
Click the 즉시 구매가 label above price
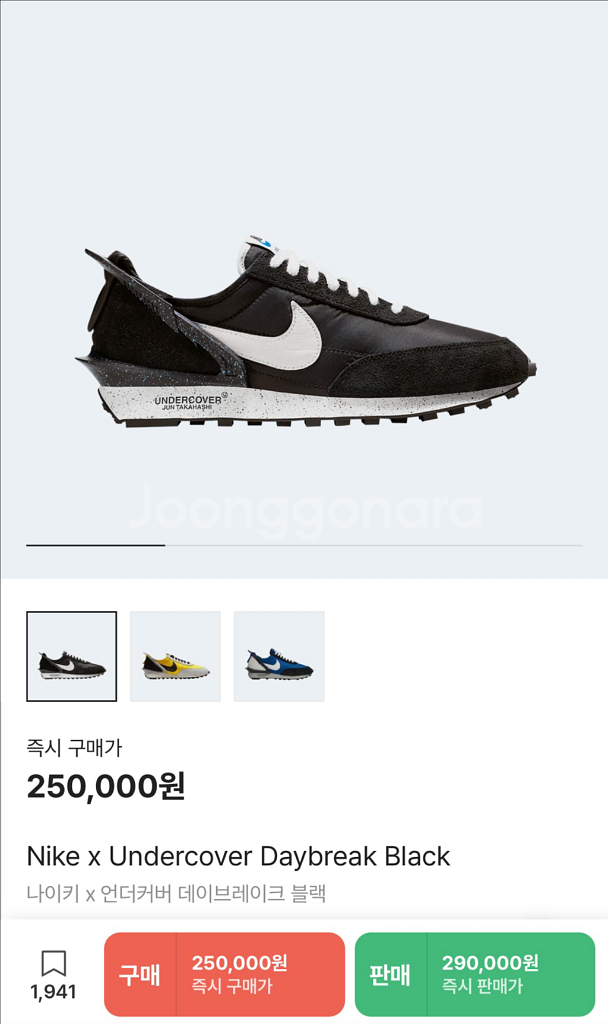74,747
